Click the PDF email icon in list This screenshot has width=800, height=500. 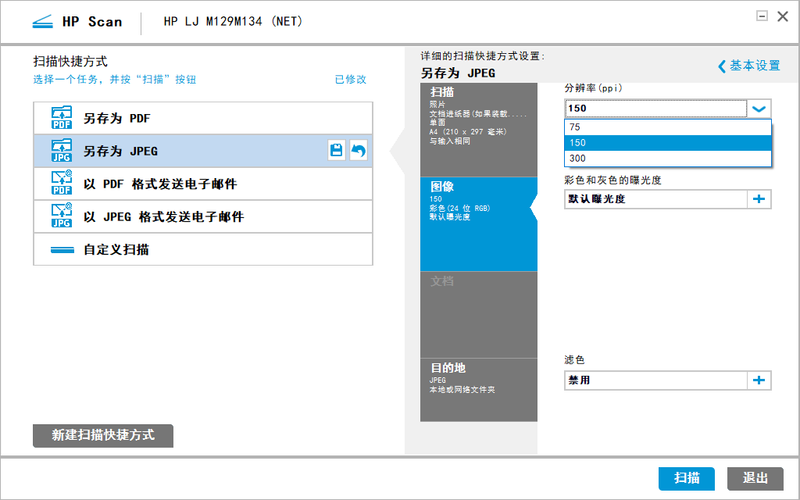tap(61, 183)
